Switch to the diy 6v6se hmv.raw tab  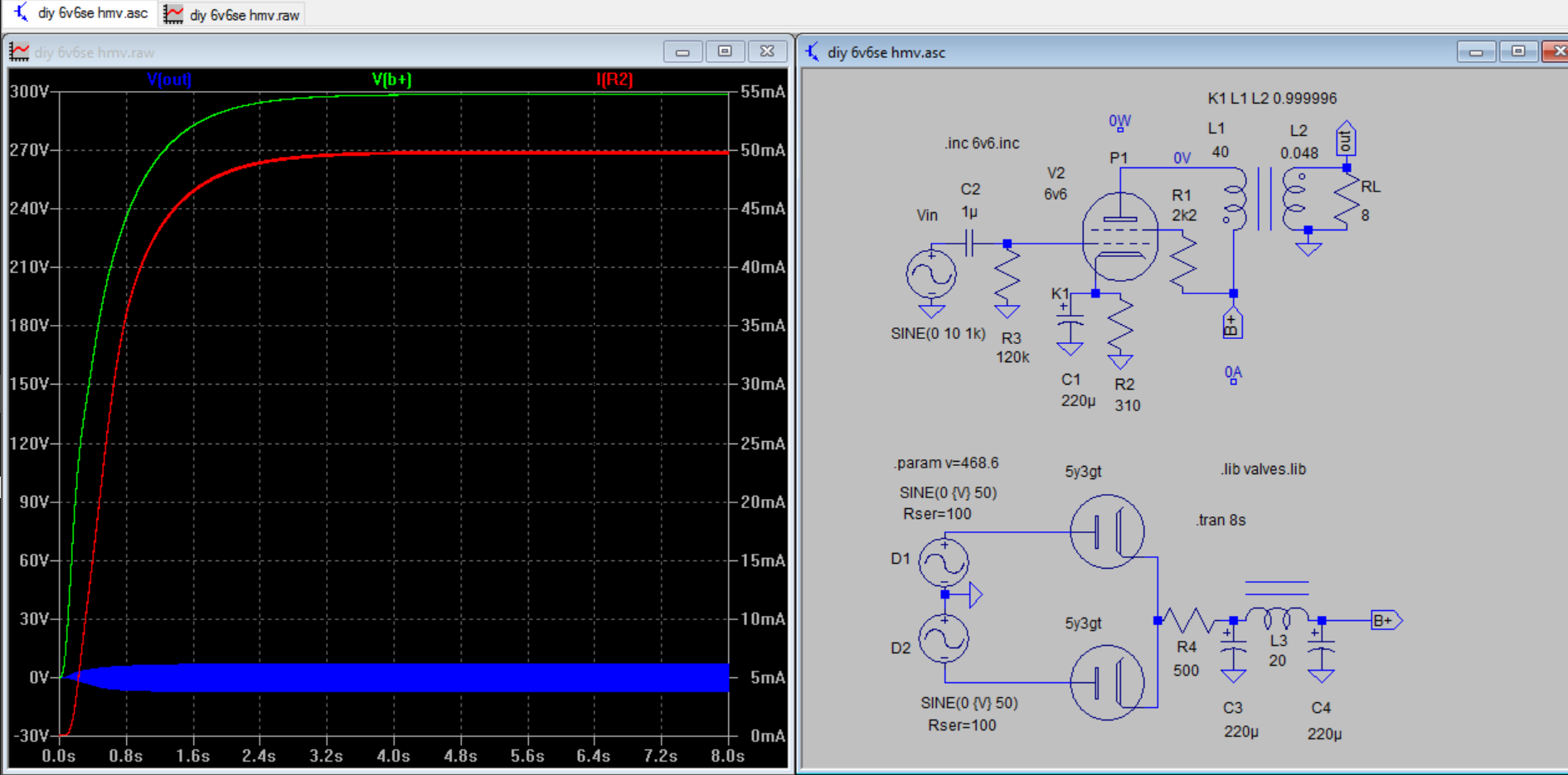click(232, 14)
